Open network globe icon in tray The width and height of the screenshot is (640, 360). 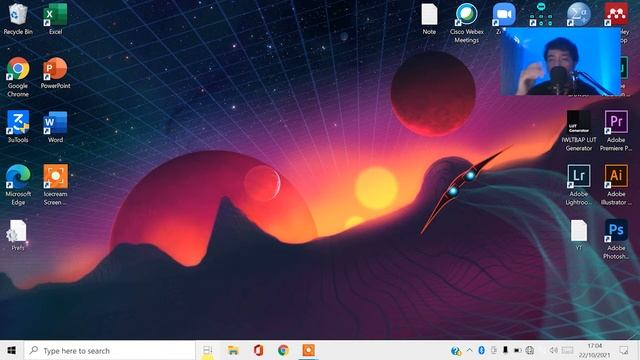point(530,350)
